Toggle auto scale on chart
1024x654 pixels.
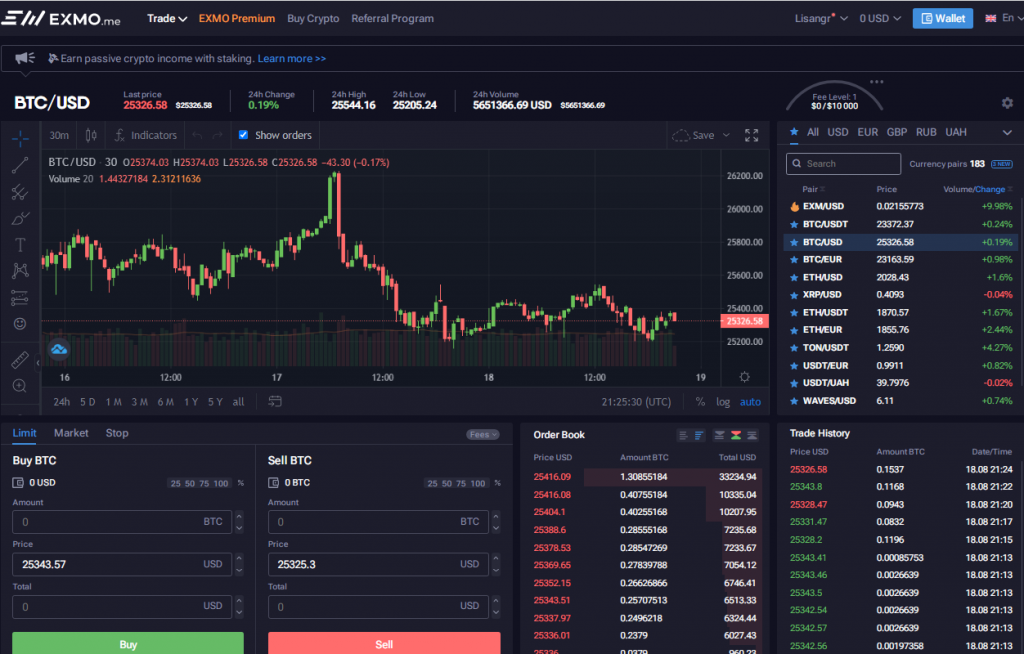click(750, 402)
